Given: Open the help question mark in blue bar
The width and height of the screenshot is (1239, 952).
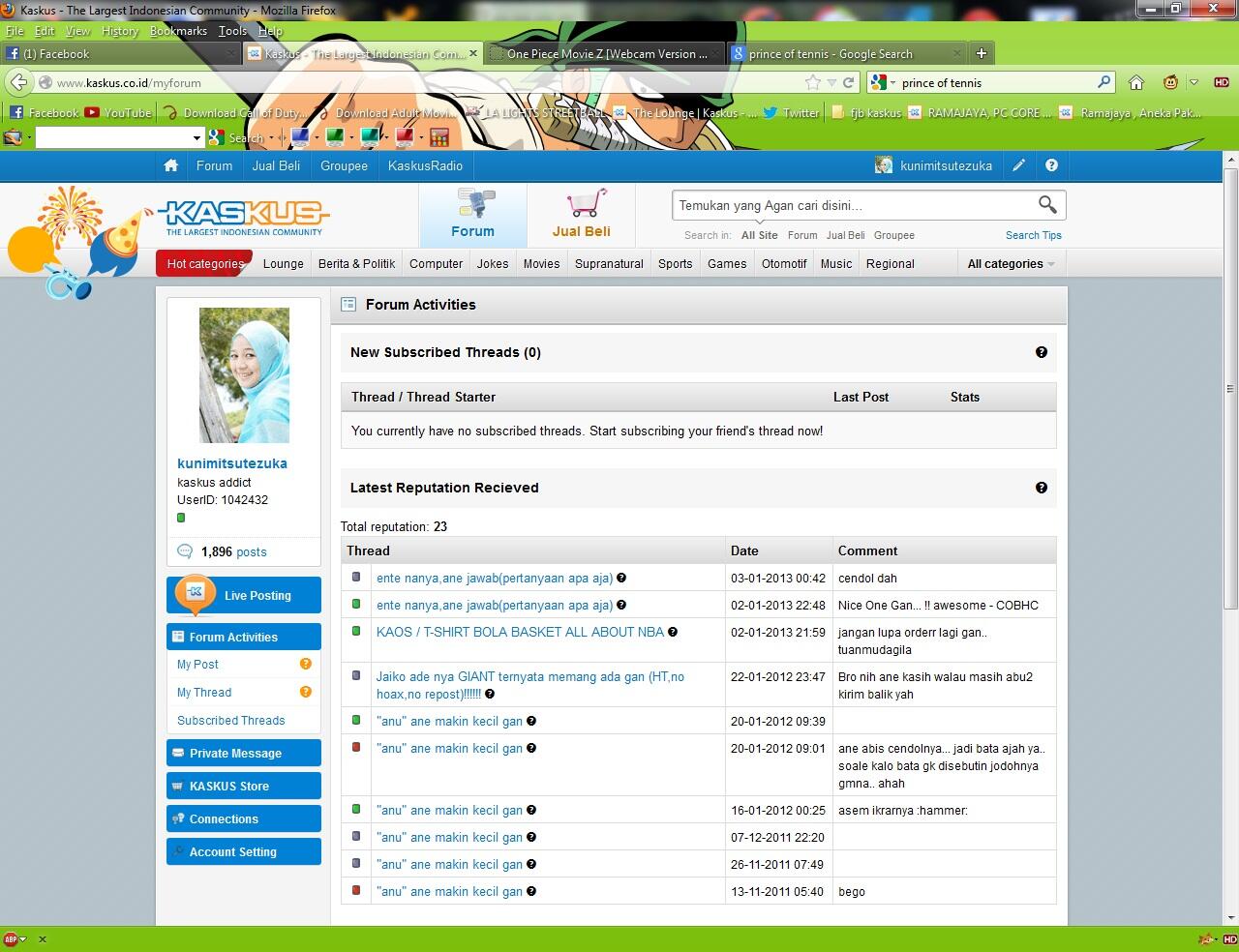Looking at the screenshot, I should 1051,165.
